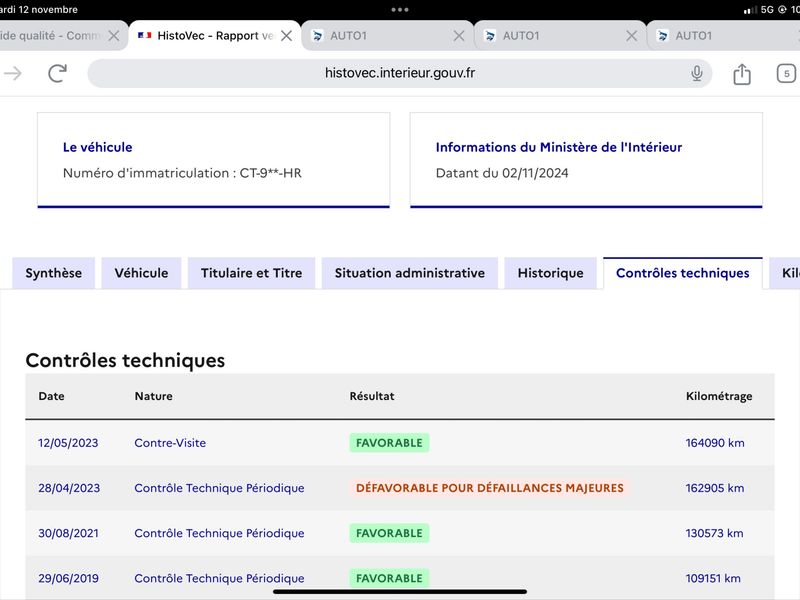This screenshot has width=800, height=600.
Task: Close the first AUTO1 tab
Action: 459,36
